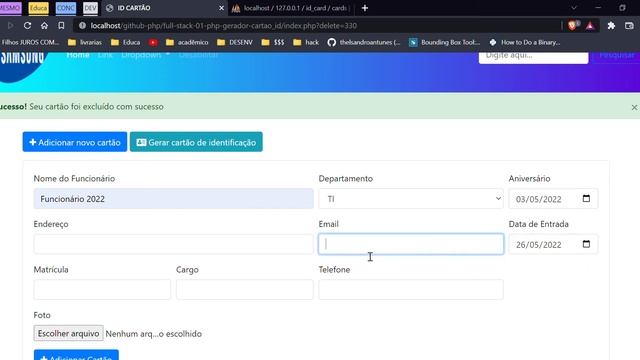Close the ID CARTÃO tab
Image resolution: width=640 pixels, height=360 pixels.
click(221, 8)
